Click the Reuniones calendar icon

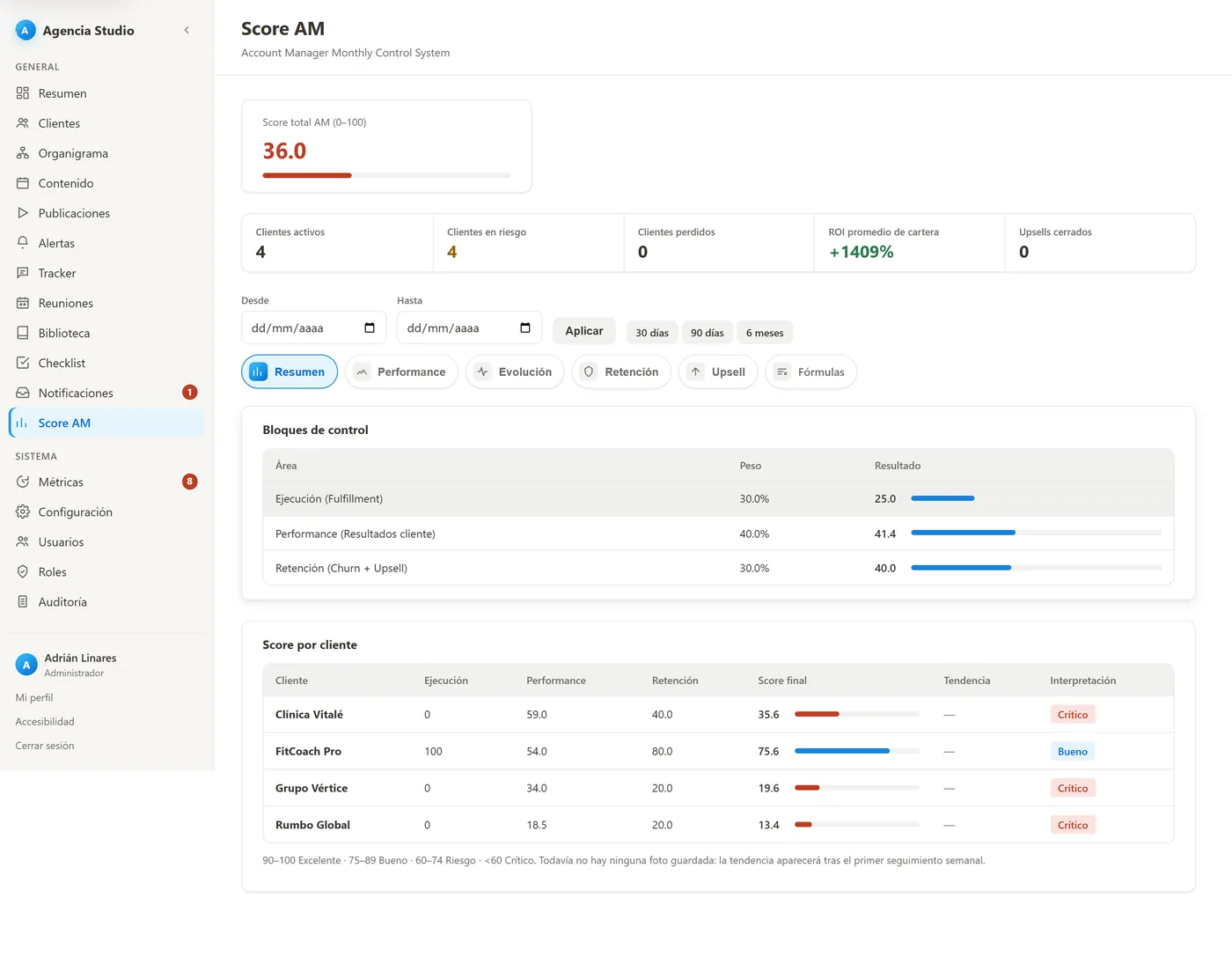click(x=23, y=303)
